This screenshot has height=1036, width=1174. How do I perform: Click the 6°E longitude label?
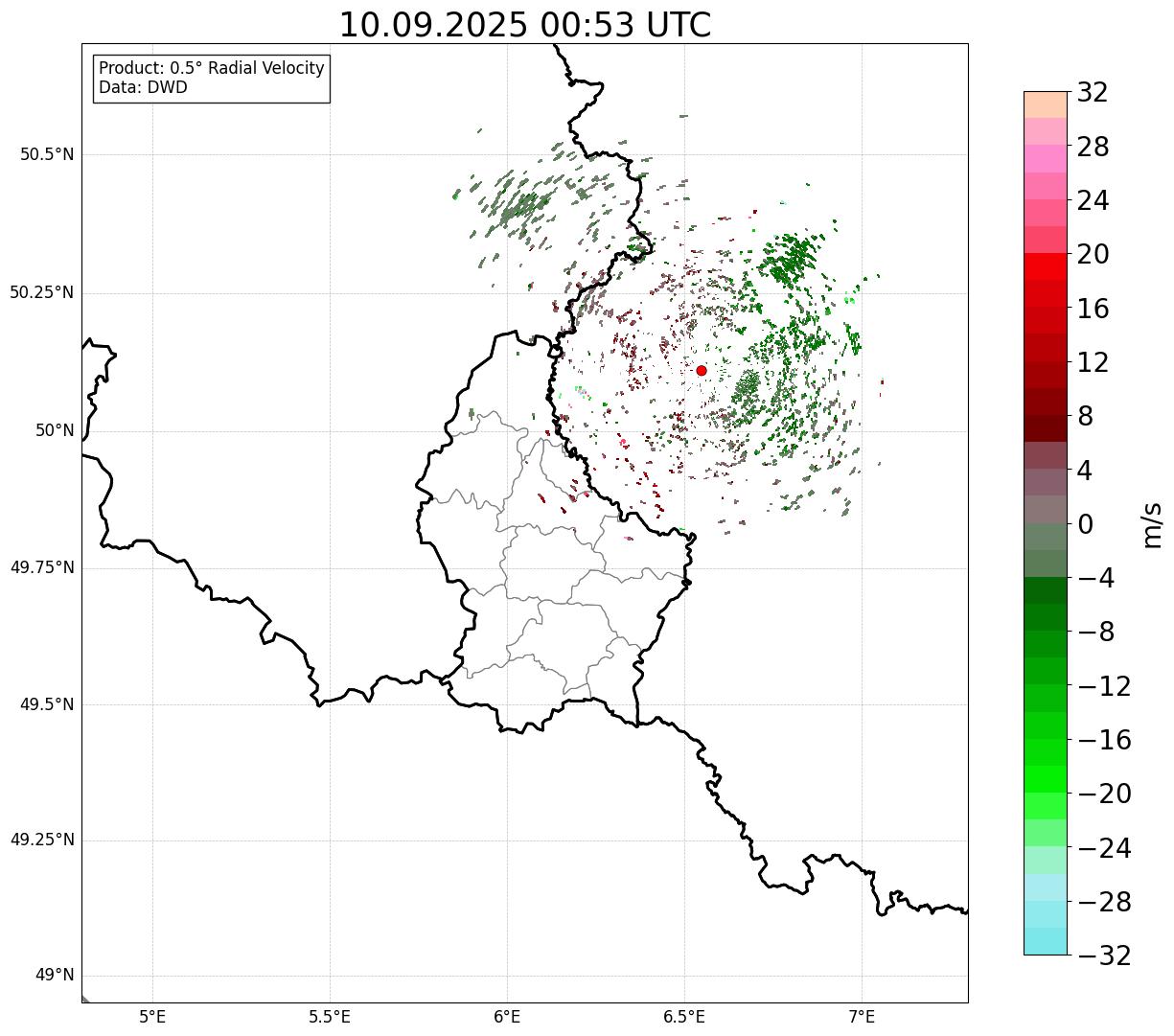click(x=507, y=1017)
